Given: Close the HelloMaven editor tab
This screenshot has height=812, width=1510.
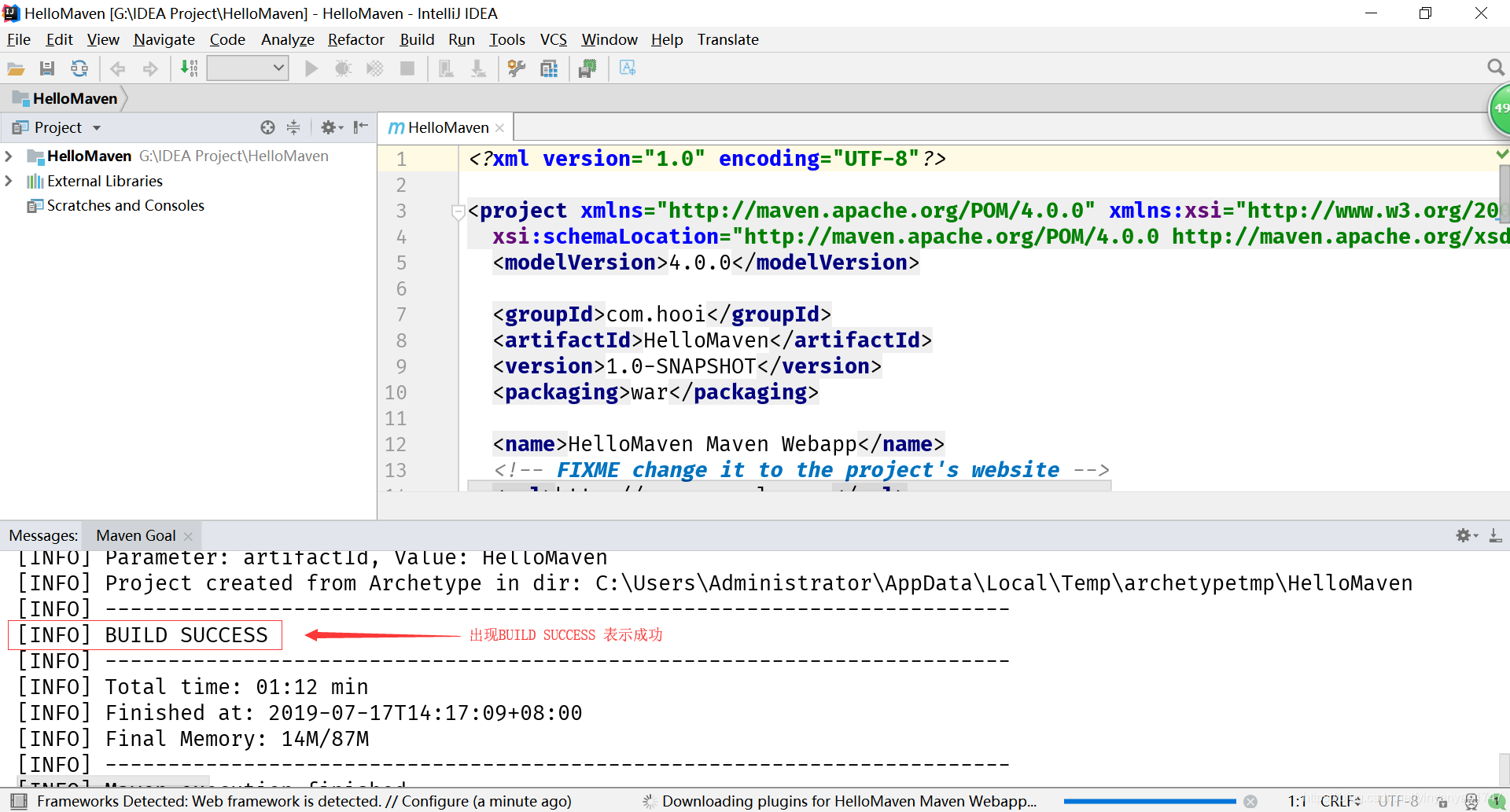Looking at the screenshot, I should click(x=499, y=127).
